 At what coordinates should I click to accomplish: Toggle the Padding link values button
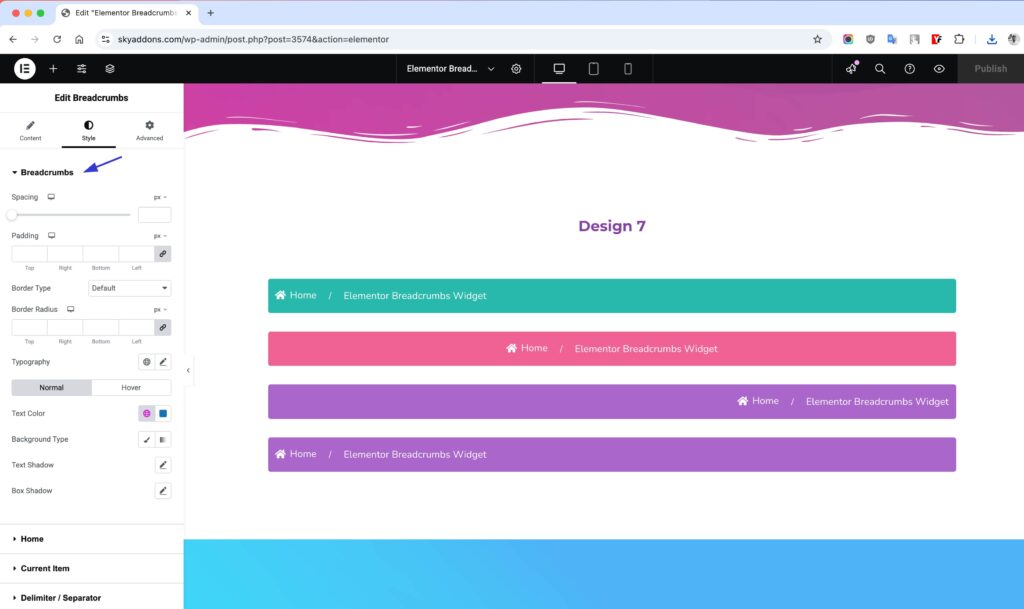[x=163, y=254]
